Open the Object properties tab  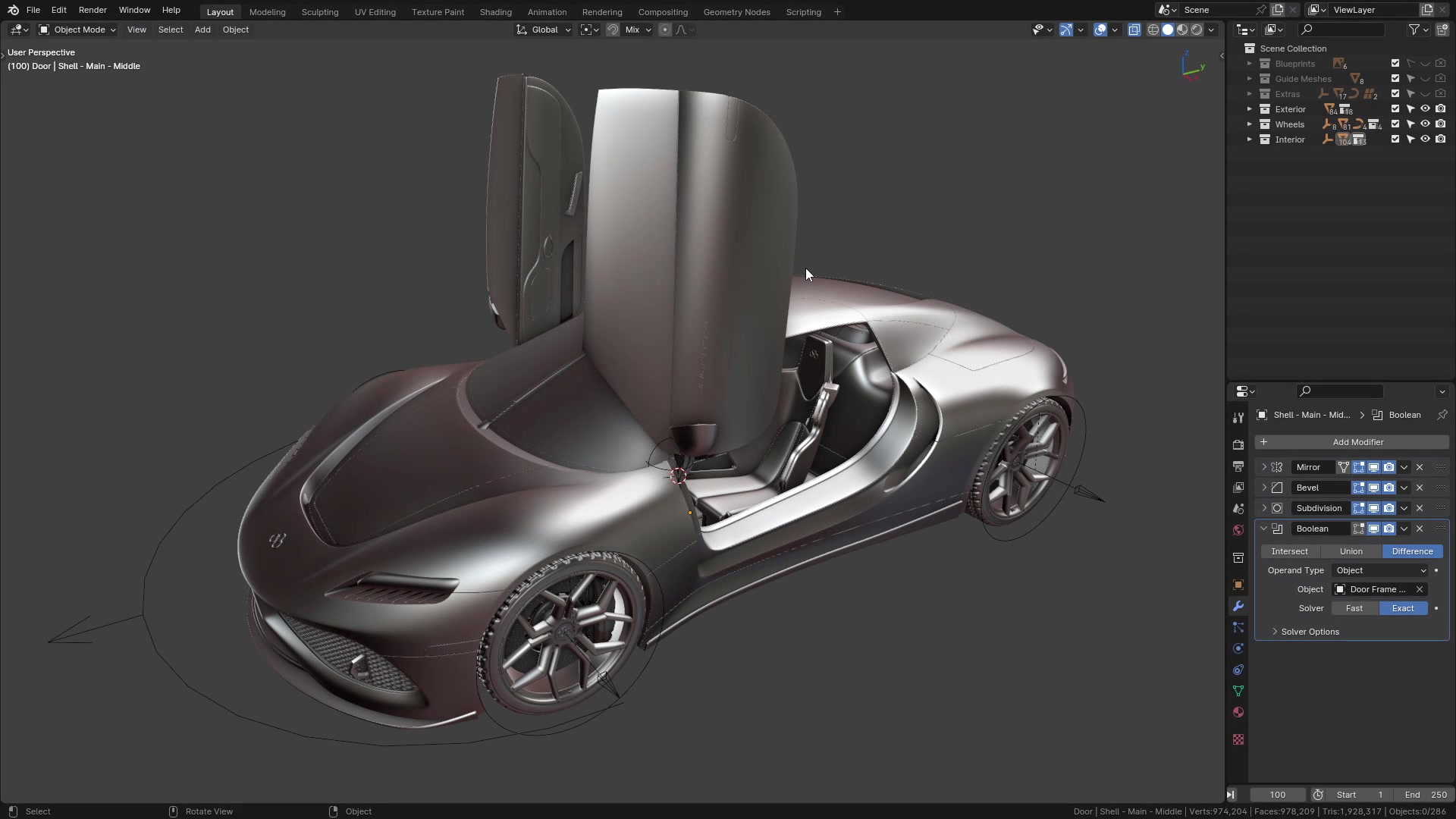point(1238,585)
